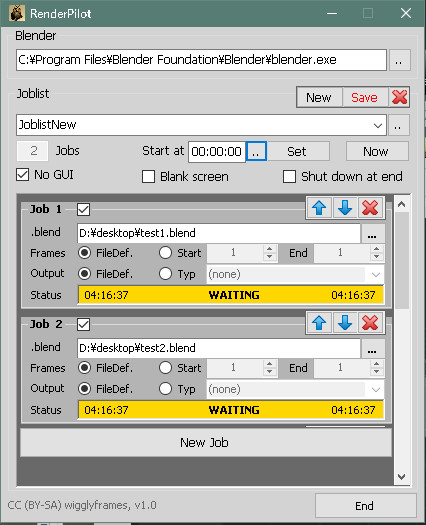Screen dimensions: 426x525
Task: Delete joblist with red X beside Save
Action: 399,97
